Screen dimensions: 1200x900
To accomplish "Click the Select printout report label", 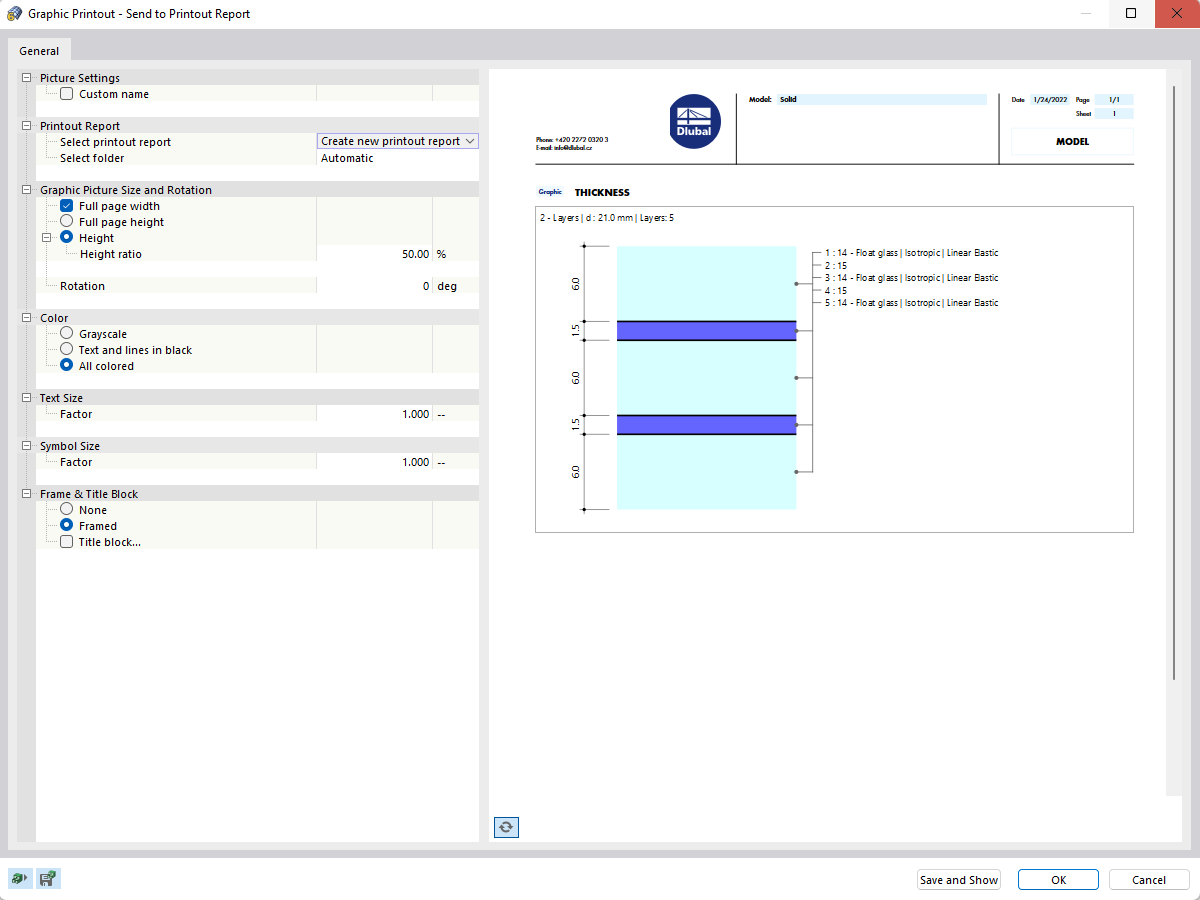I will [x=115, y=142].
